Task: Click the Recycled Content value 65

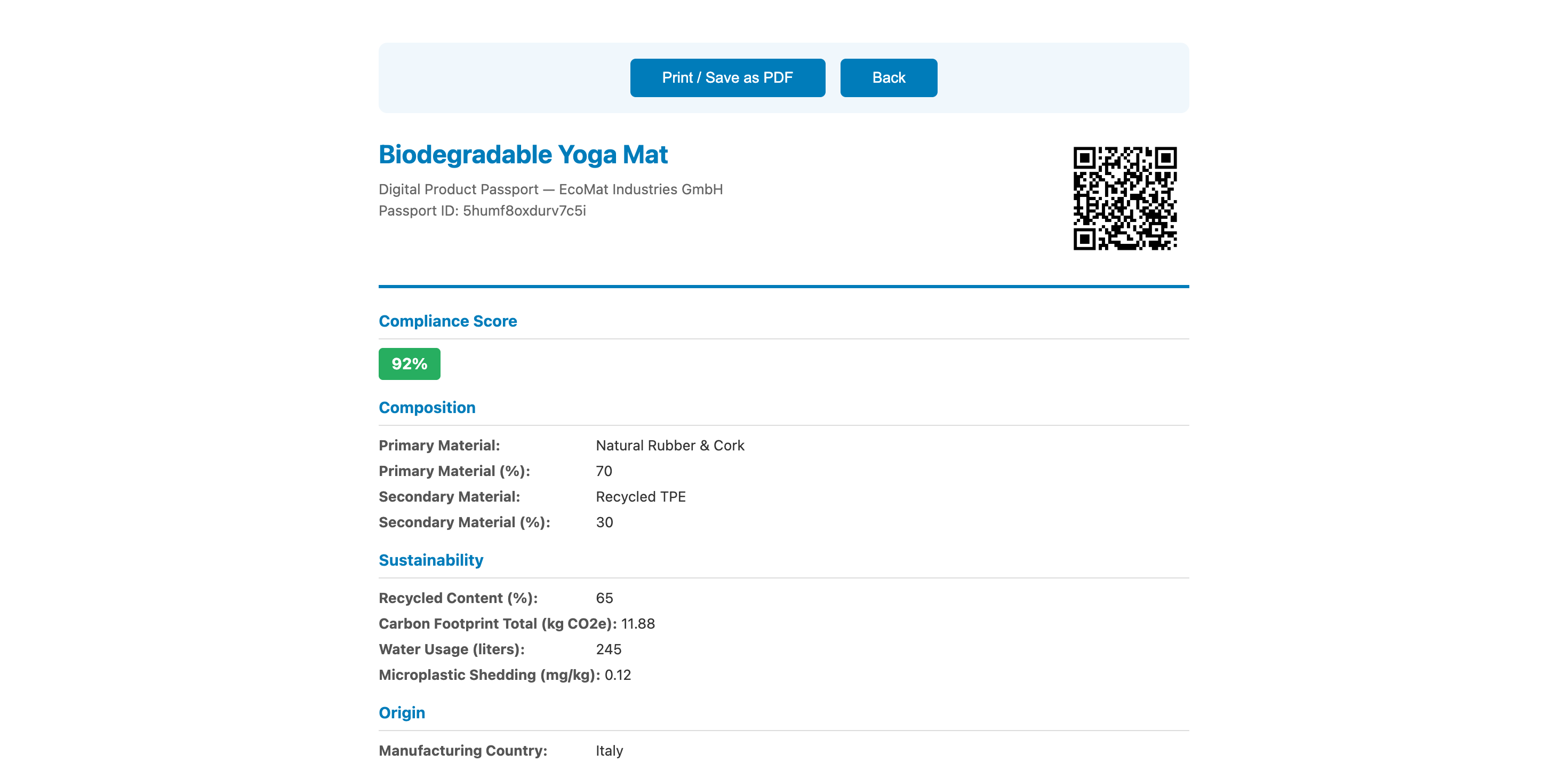Action: click(x=604, y=598)
